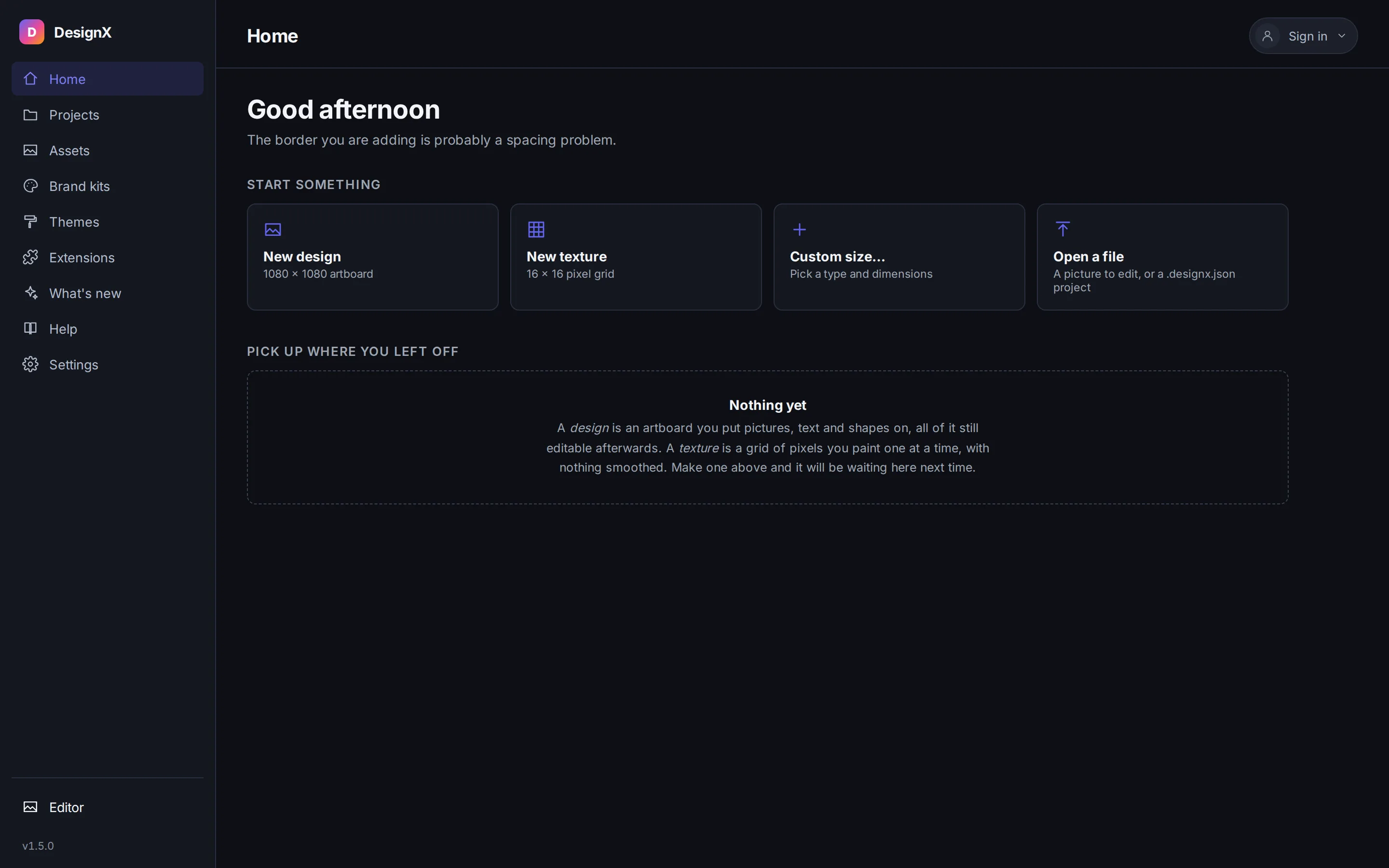
Task: Click the Custom size plus icon
Action: [800, 230]
